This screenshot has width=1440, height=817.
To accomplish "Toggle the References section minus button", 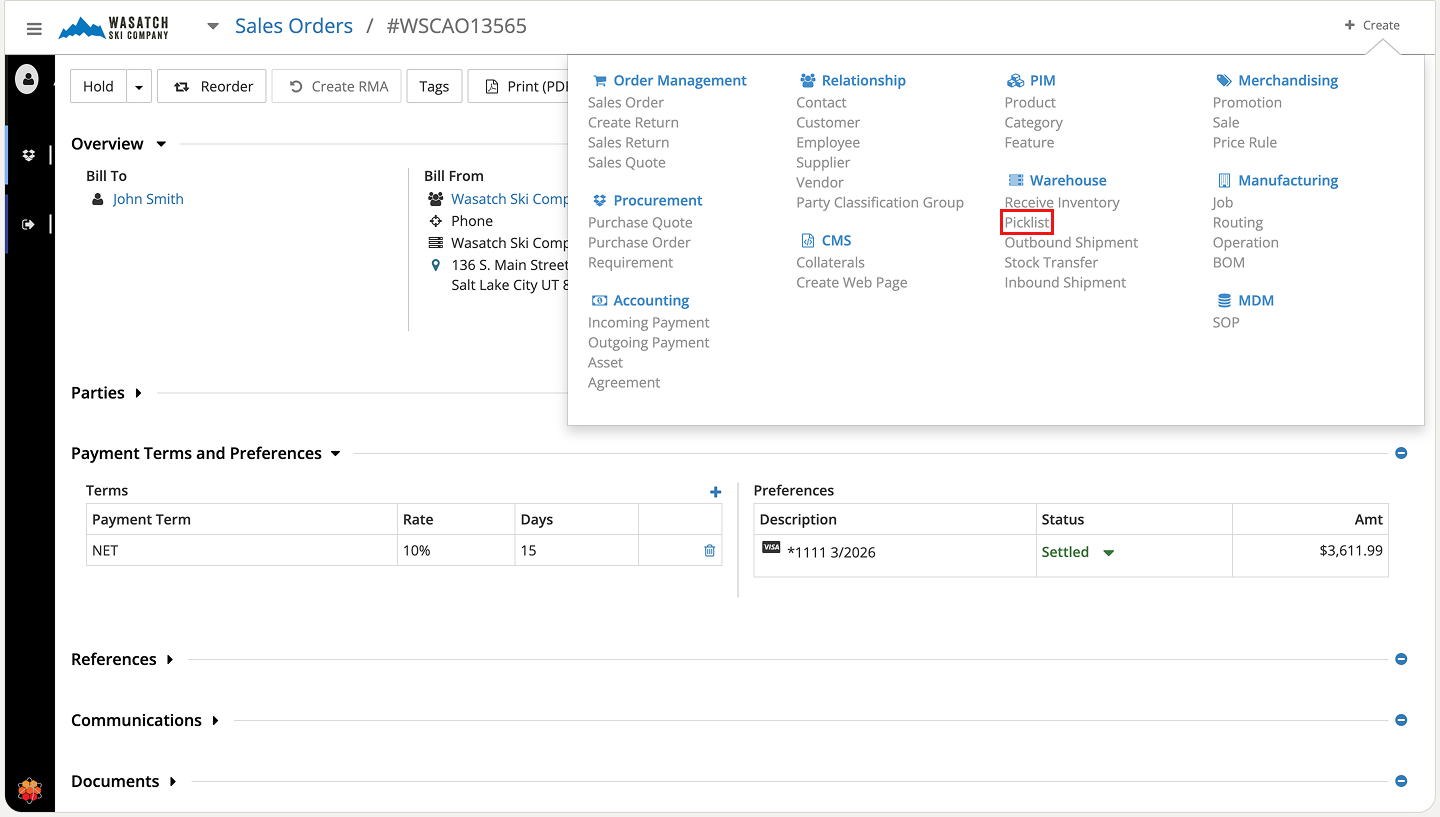I will pos(1401,659).
